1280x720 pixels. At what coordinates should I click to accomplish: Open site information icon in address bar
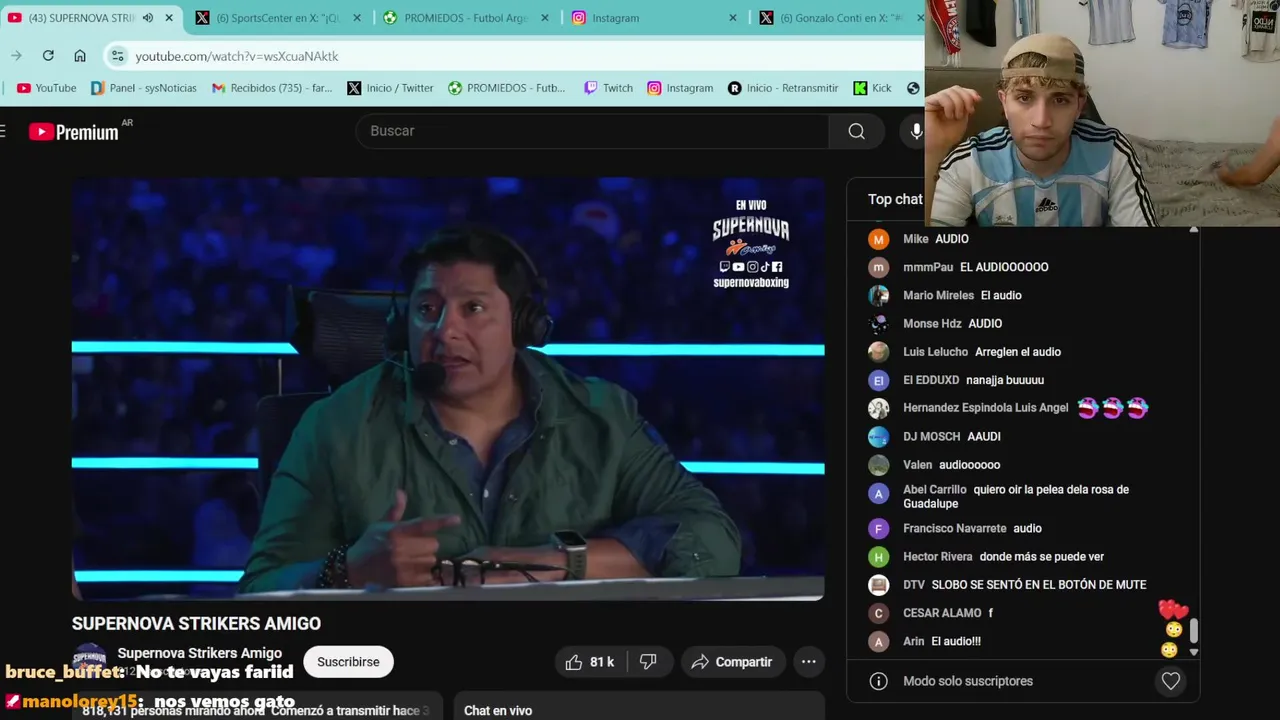coord(117,56)
